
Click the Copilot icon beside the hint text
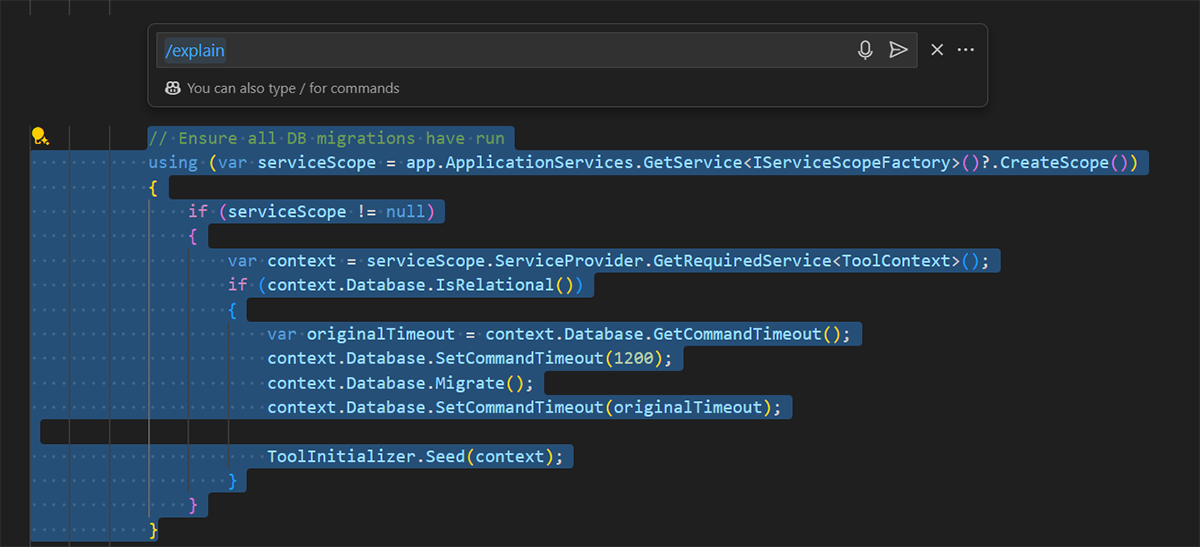click(x=173, y=88)
